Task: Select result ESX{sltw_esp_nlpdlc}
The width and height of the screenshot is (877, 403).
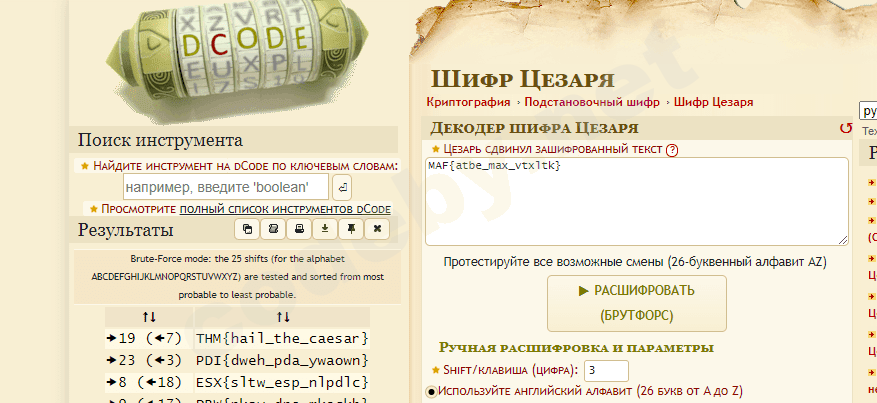Action: tap(282, 382)
